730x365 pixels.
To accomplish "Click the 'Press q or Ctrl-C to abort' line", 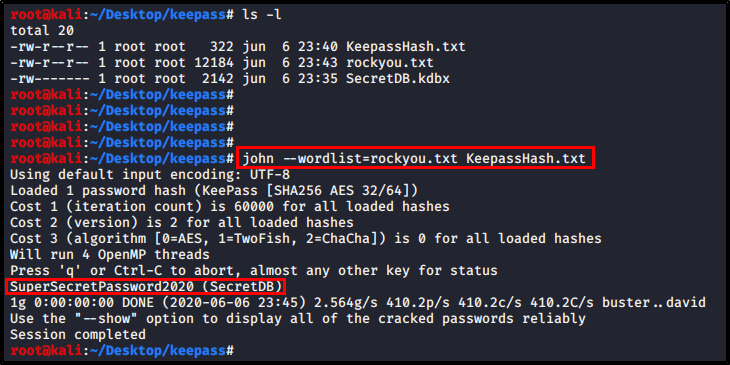I will coord(254,270).
